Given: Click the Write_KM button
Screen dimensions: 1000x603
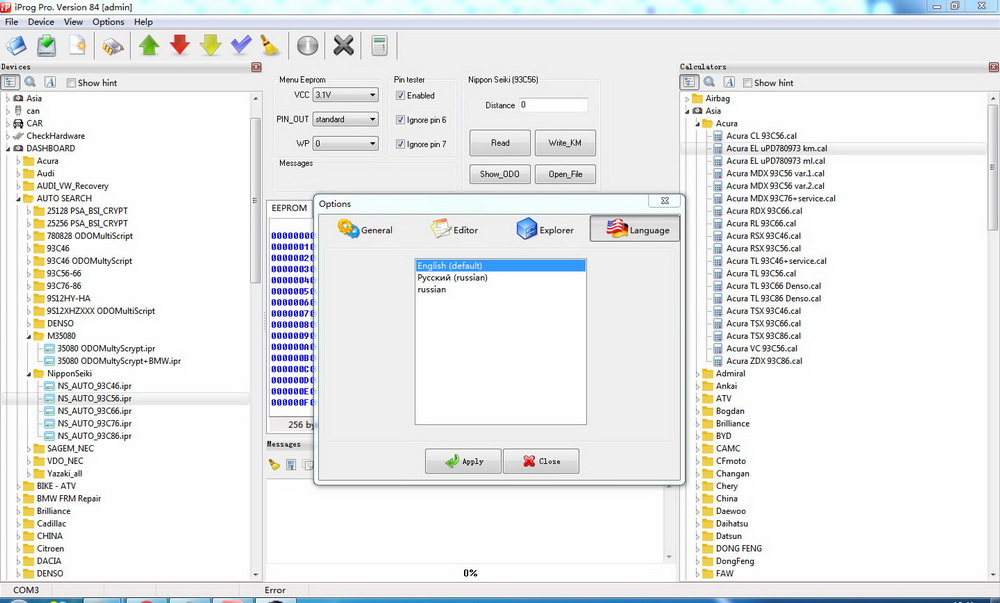Looking at the screenshot, I should 565,143.
